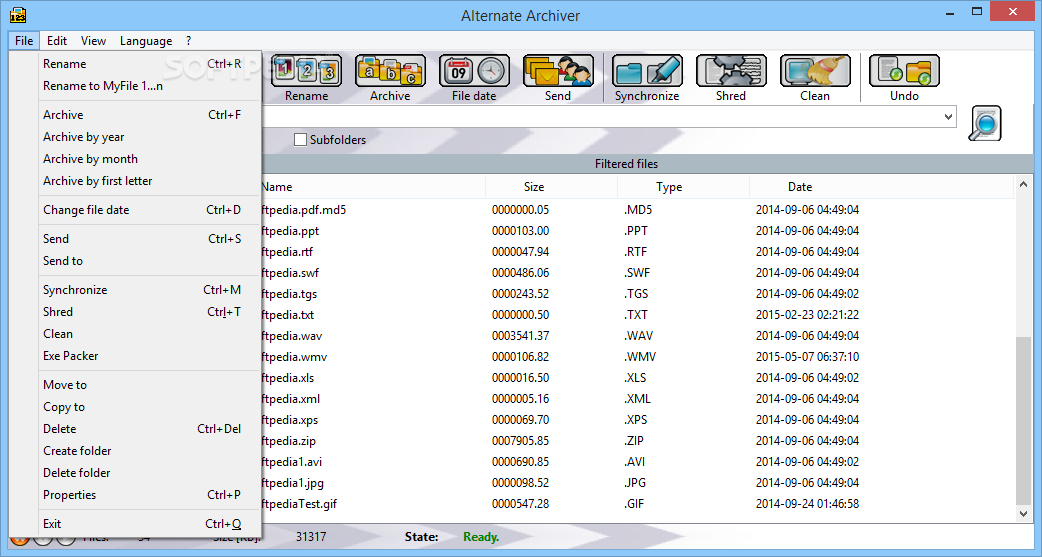Select the ftpedia.xps file row
Image resolution: width=1042 pixels, height=557 pixels.
click(638, 420)
